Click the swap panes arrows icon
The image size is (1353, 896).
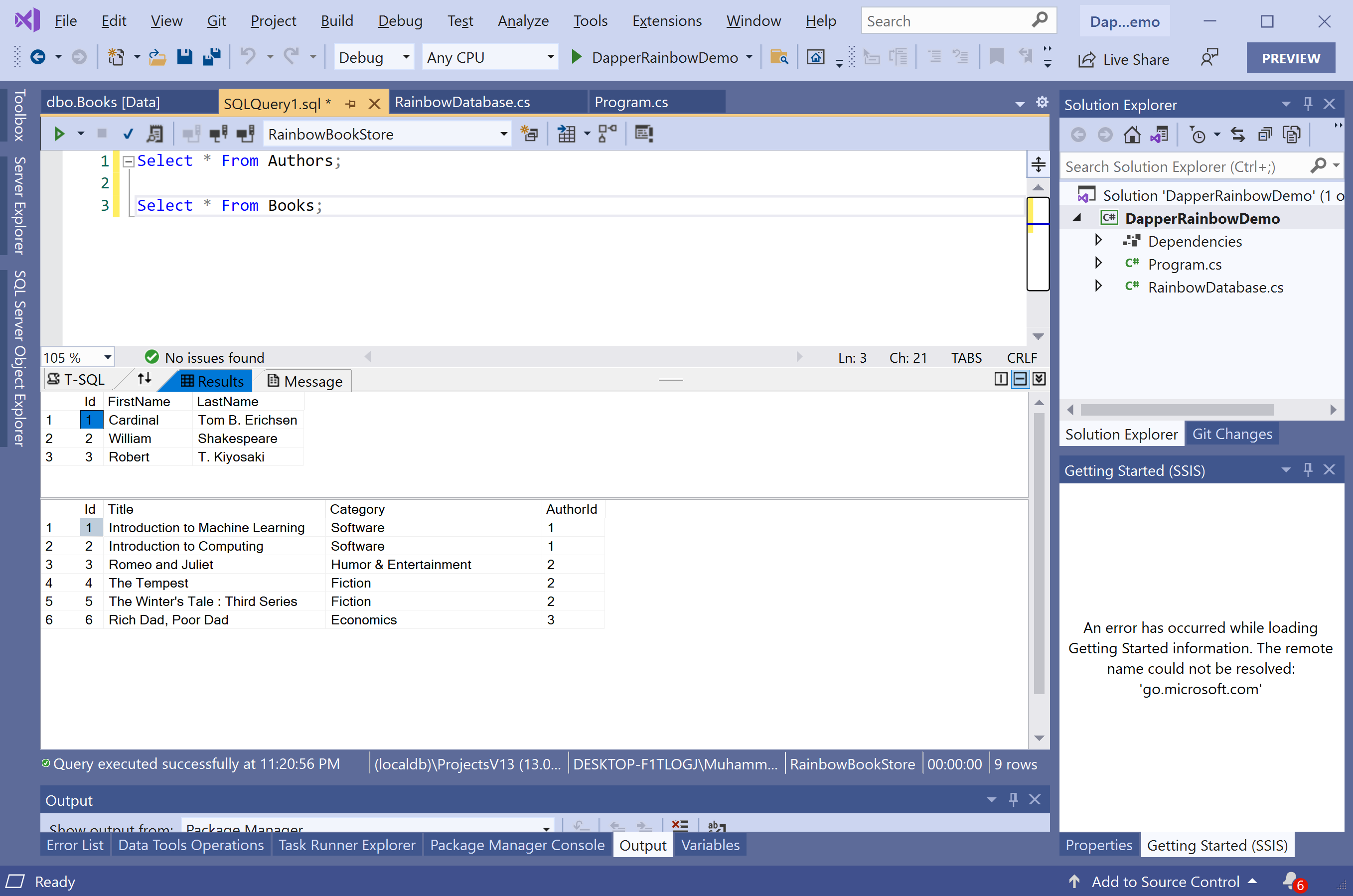pos(145,379)
